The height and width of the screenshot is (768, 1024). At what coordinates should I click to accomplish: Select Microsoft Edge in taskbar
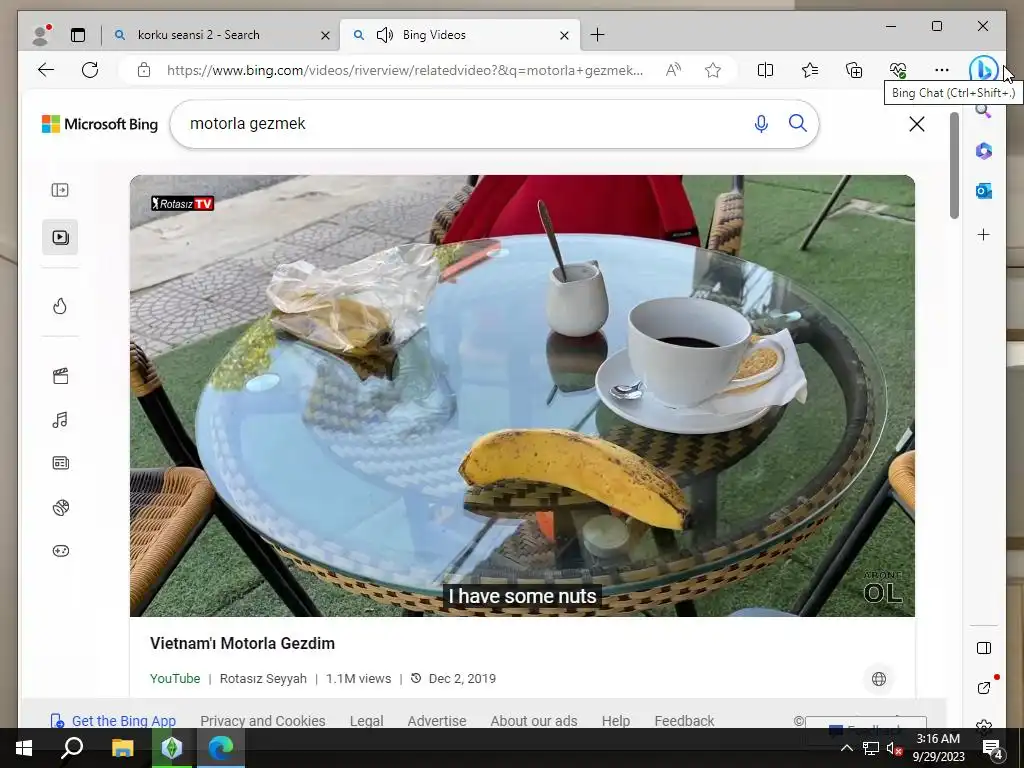click(x=221, y=748)
